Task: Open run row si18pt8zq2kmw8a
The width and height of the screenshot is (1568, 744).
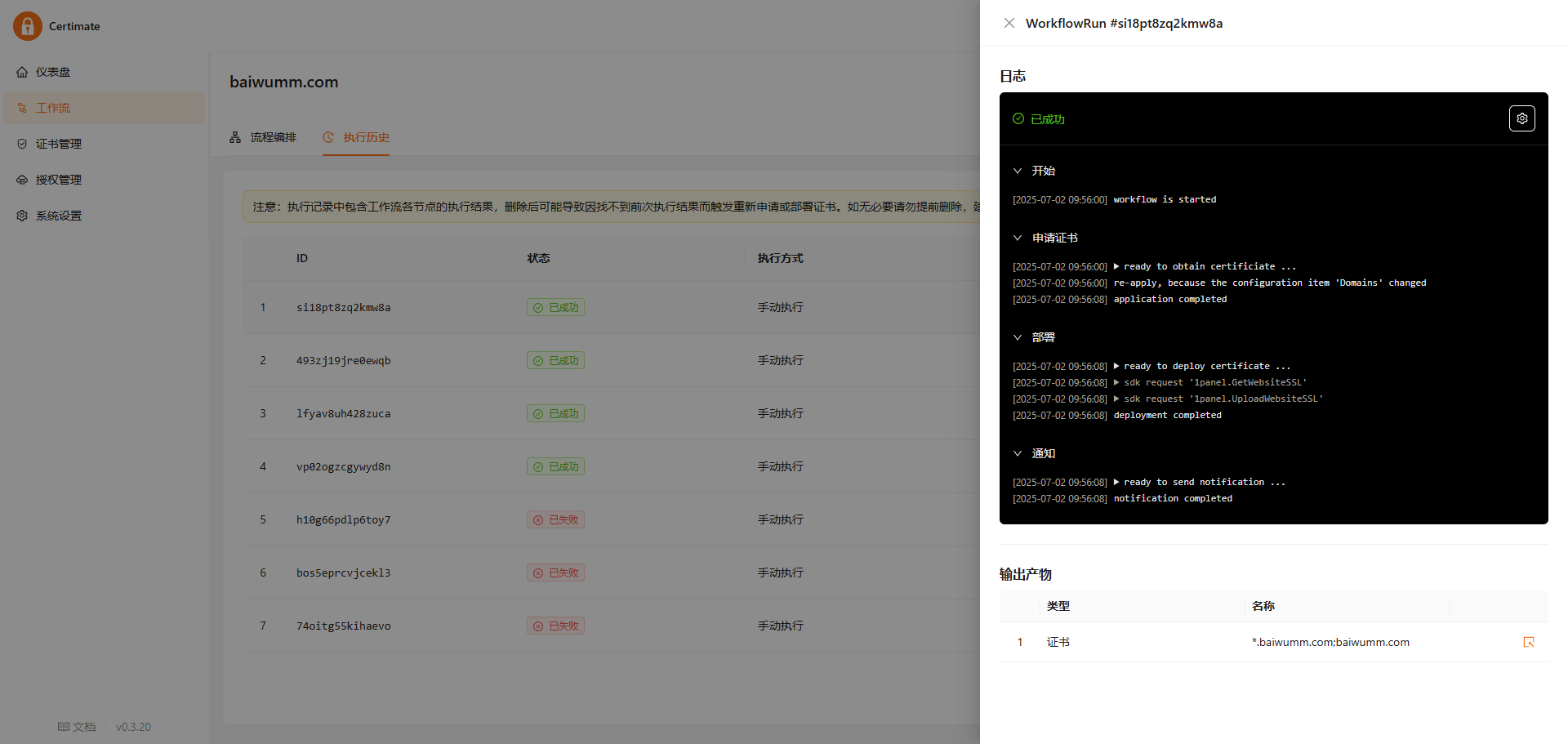Action: point(611,307)
